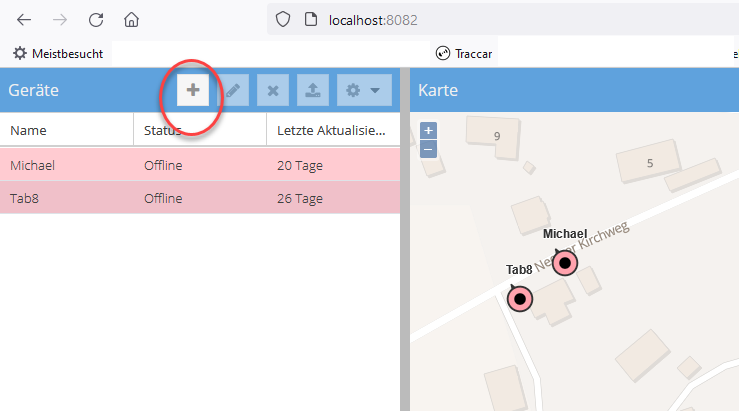Image resolution: width=739 pixels, height=411 pixels.
Task: Sort devices by Name column
Action: [x=66, y=130]
